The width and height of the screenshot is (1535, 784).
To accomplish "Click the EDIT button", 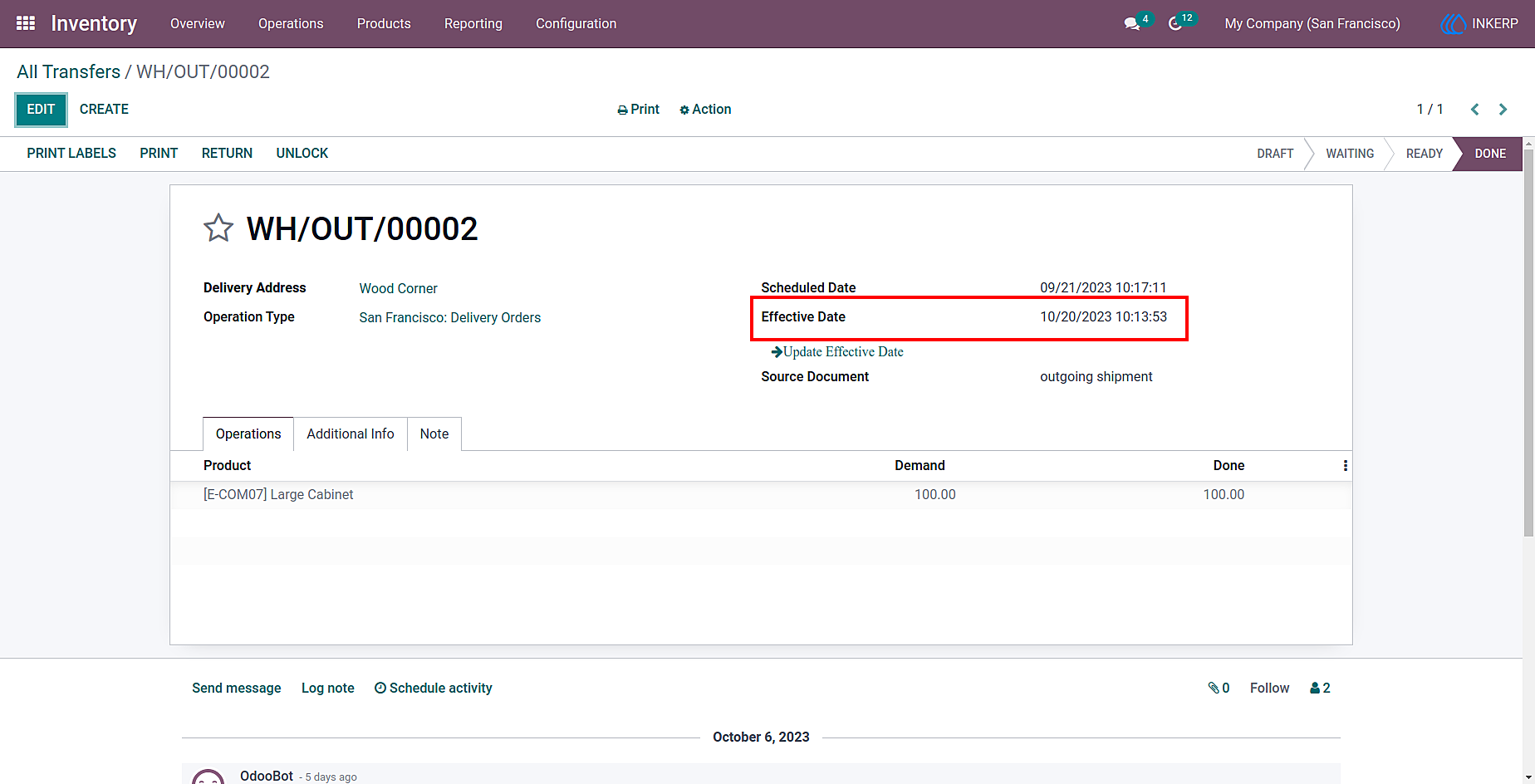I will (x=41, y=110).
